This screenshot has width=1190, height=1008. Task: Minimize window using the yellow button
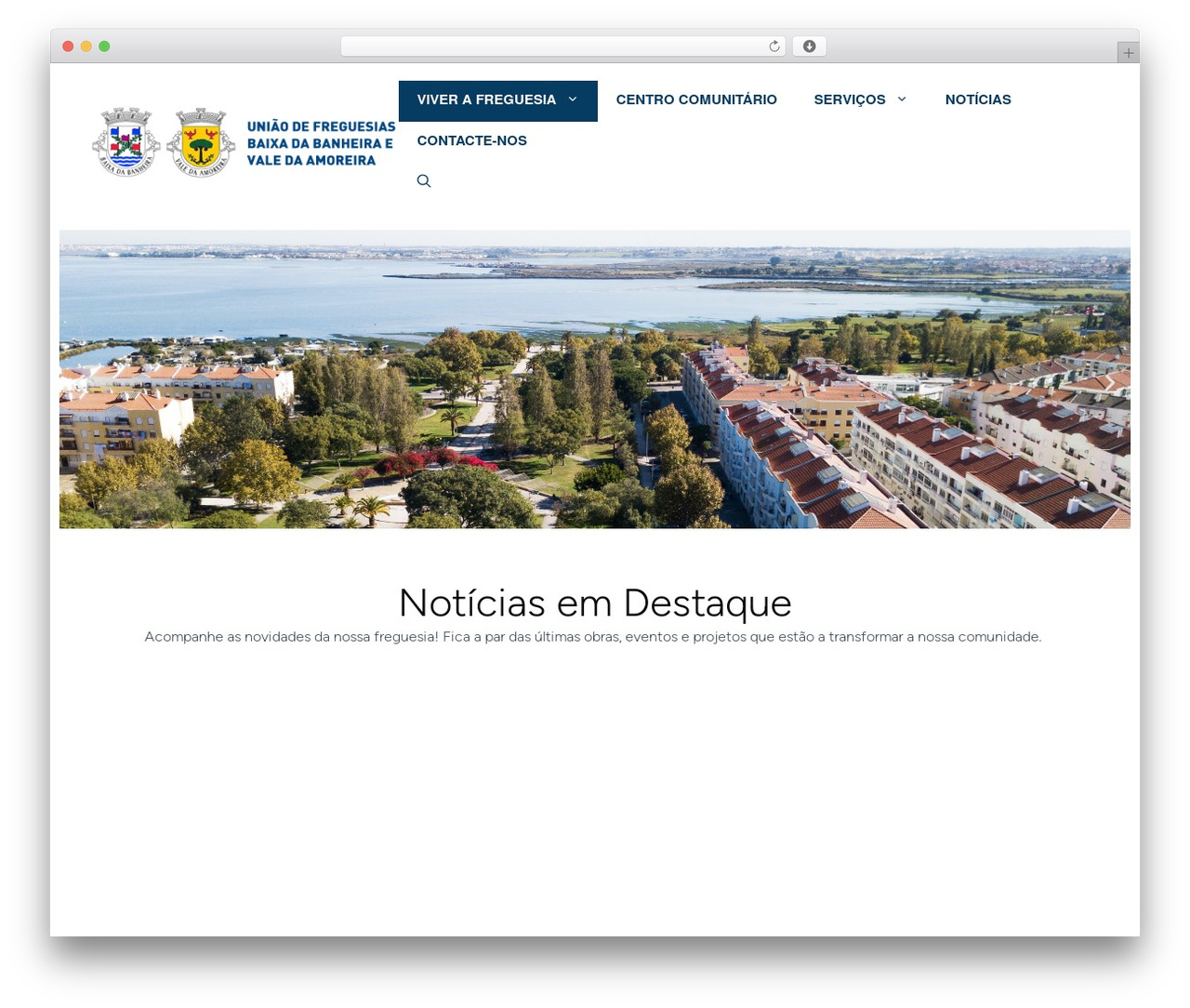(86, 46)
